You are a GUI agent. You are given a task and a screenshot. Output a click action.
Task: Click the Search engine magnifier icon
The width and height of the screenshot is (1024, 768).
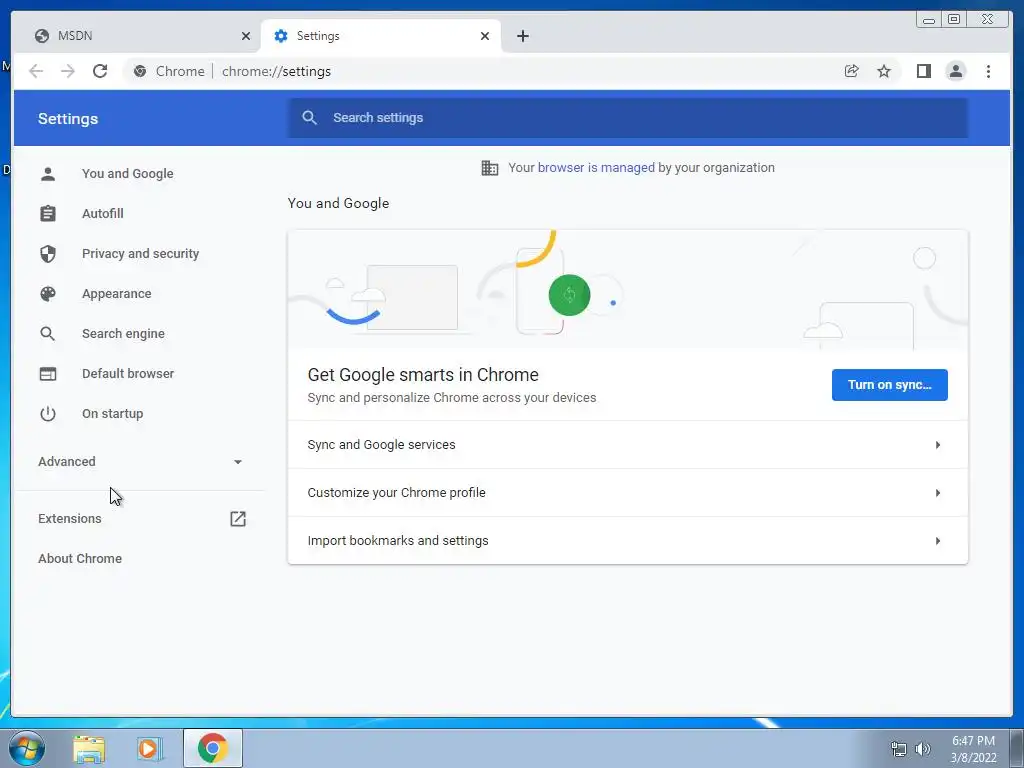point(48,334)
